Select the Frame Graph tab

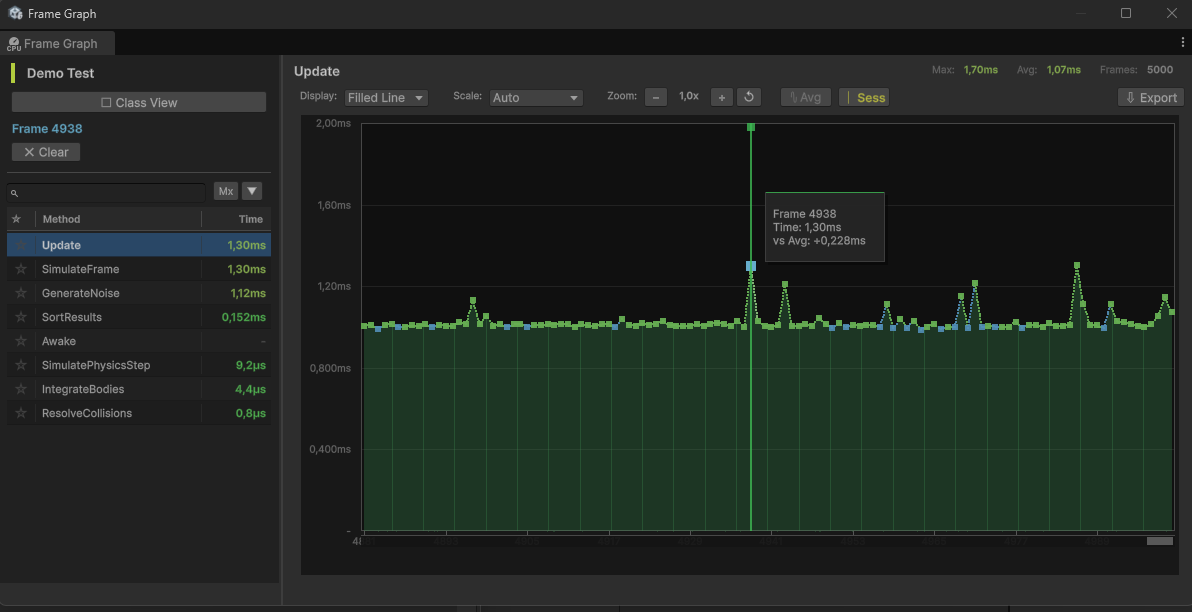[x=58, y=43]
